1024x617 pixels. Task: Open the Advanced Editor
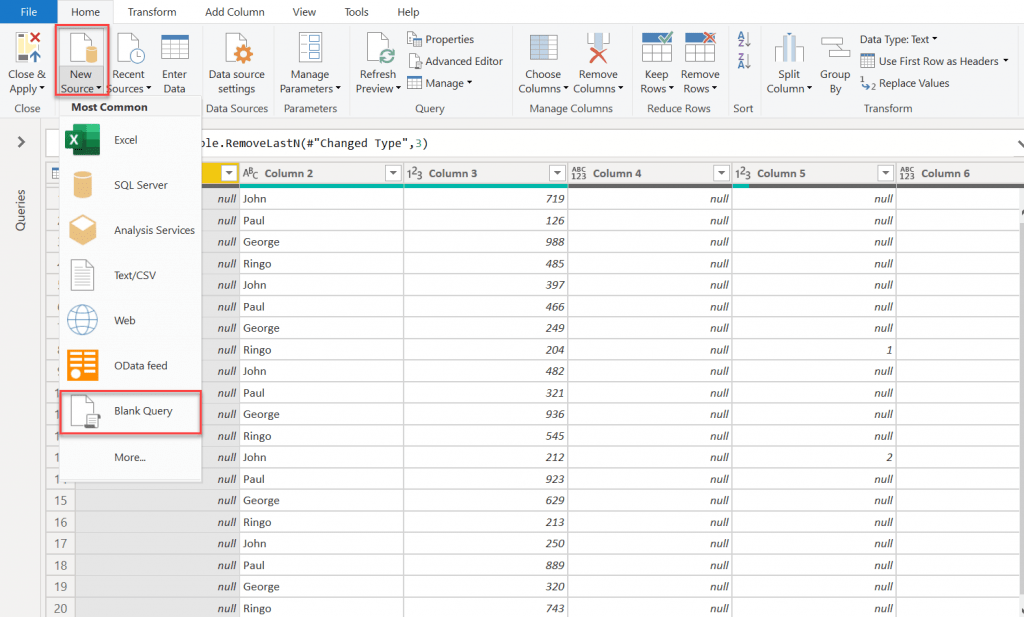(456, 61)
